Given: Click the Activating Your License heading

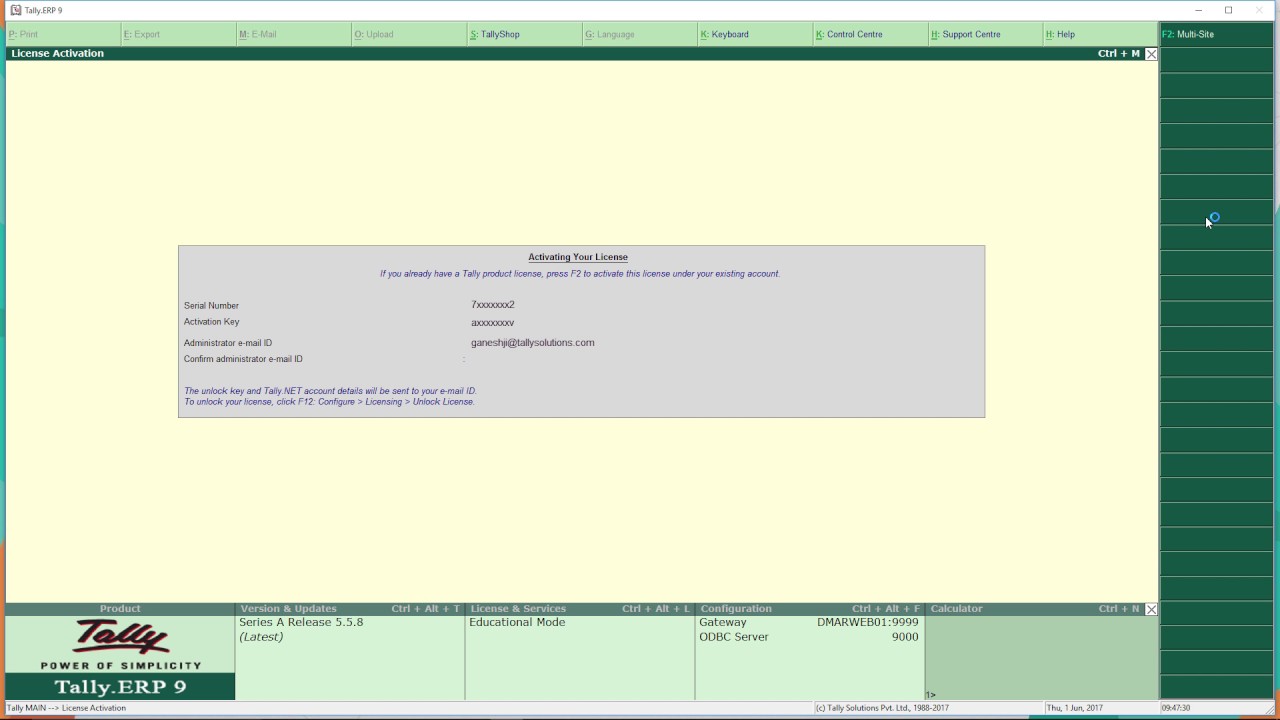Looking at the screenshot, I should [578, 257].
